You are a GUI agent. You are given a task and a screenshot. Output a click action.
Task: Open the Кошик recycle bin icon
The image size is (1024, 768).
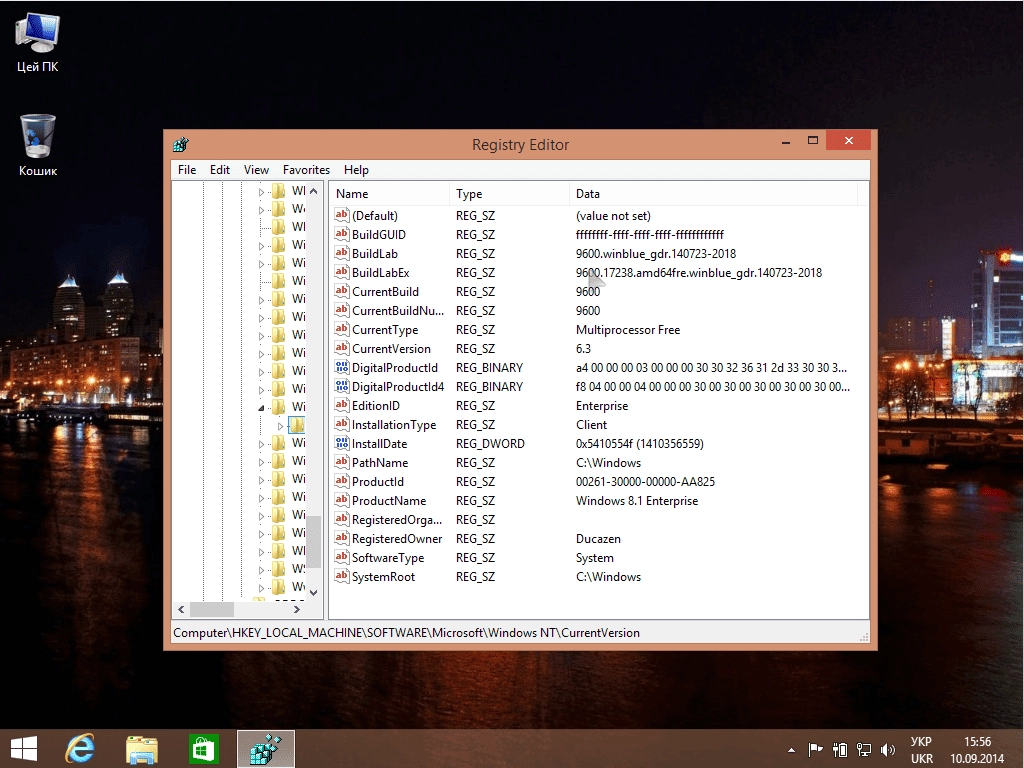(x=37, y=146)
